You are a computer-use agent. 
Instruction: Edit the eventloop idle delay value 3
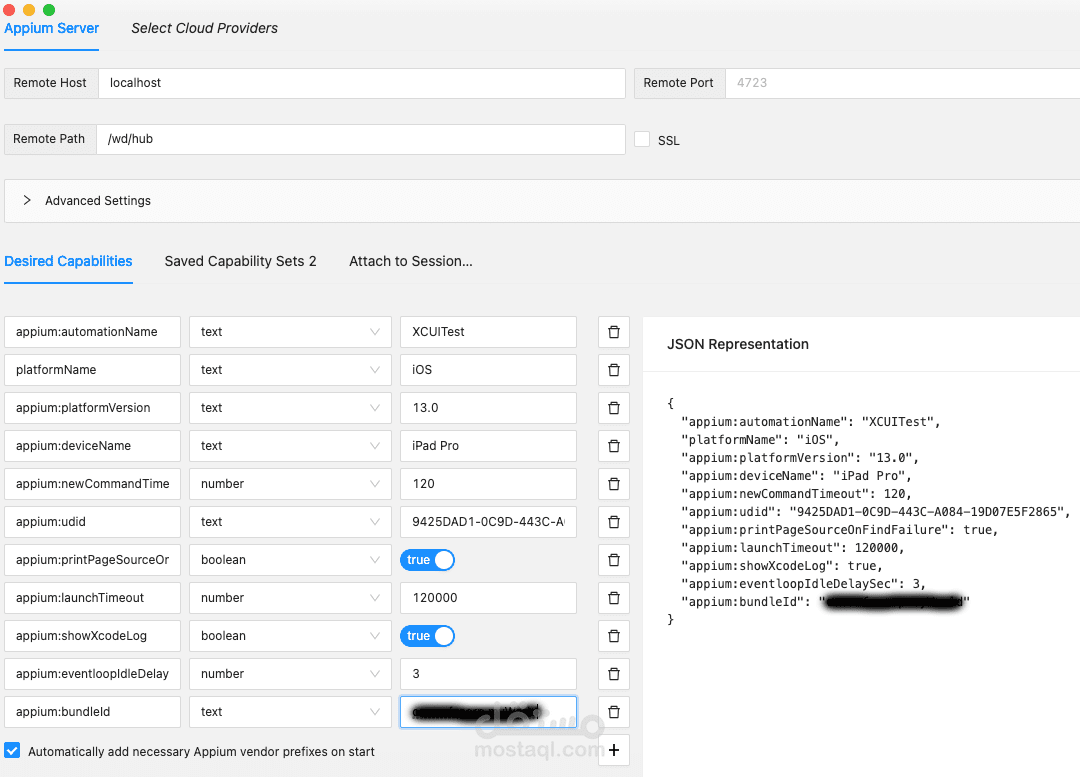(488, 674)
